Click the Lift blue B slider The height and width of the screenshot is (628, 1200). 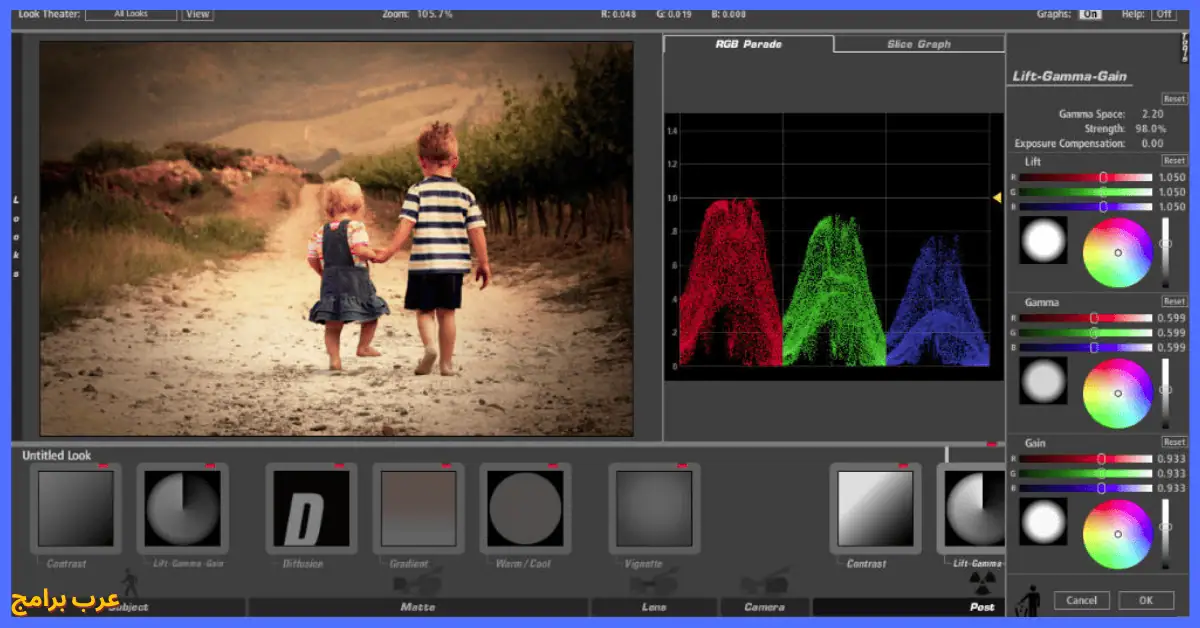[1086, 207]
